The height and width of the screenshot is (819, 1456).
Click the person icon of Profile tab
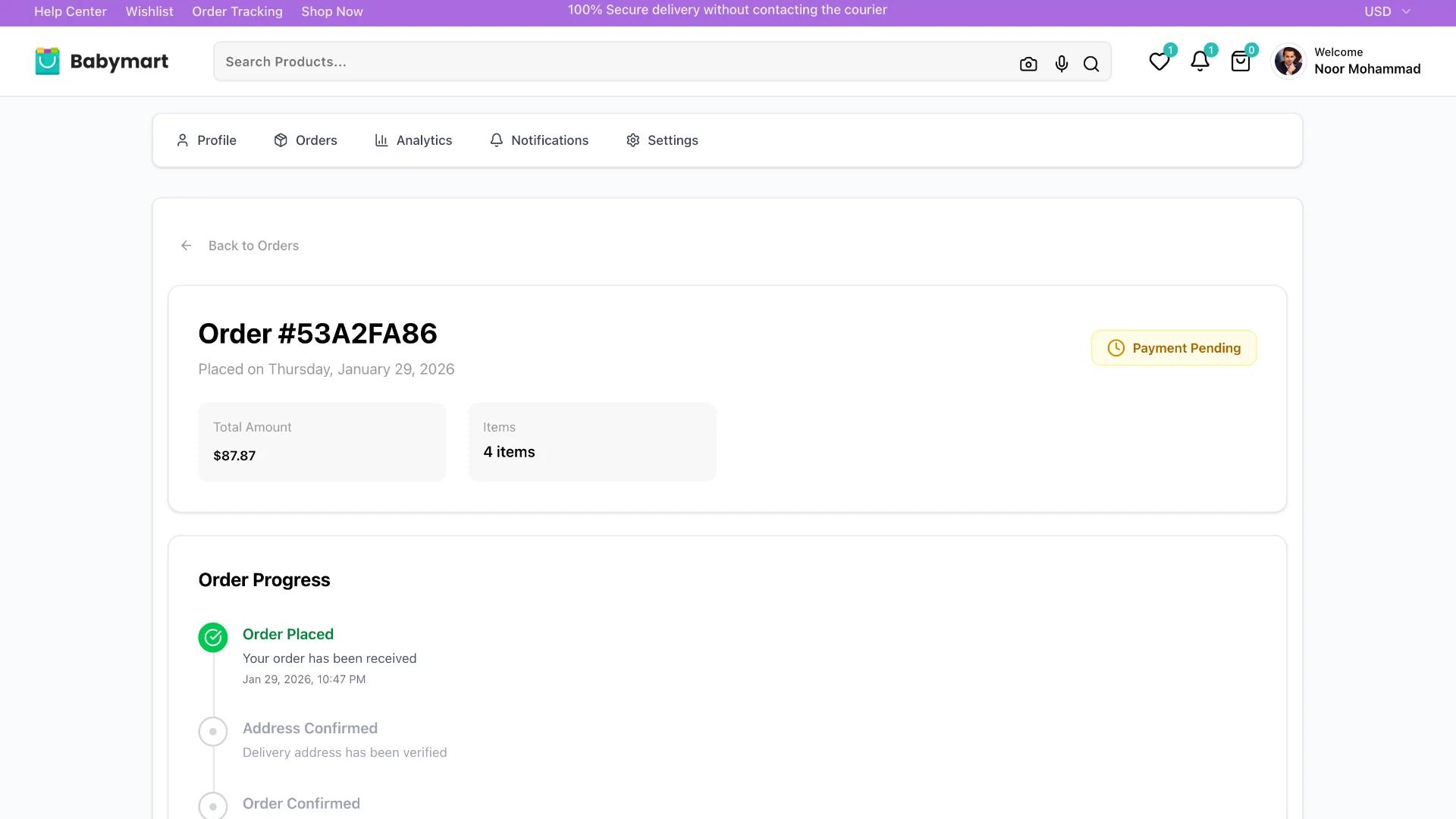pyautogui.click(x=182, y=140)
